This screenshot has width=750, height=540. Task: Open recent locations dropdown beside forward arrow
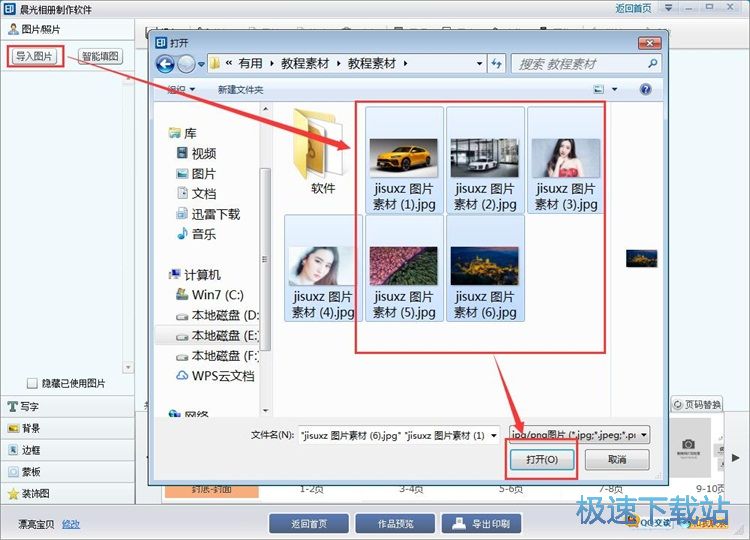(x=201, y=64)
